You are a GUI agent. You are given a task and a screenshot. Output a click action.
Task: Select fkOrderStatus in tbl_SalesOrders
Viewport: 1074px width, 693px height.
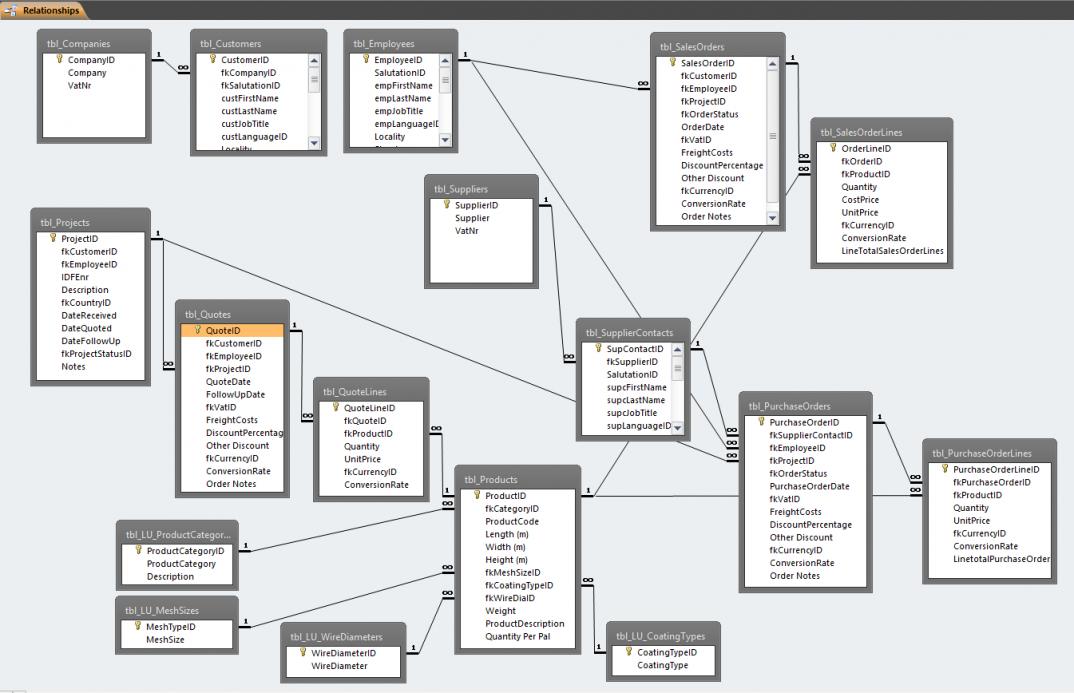(710, 114)
